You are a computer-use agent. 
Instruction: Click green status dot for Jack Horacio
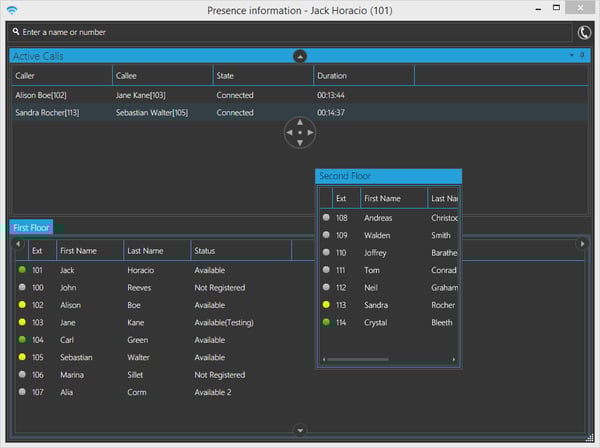(x=22, y=270)
